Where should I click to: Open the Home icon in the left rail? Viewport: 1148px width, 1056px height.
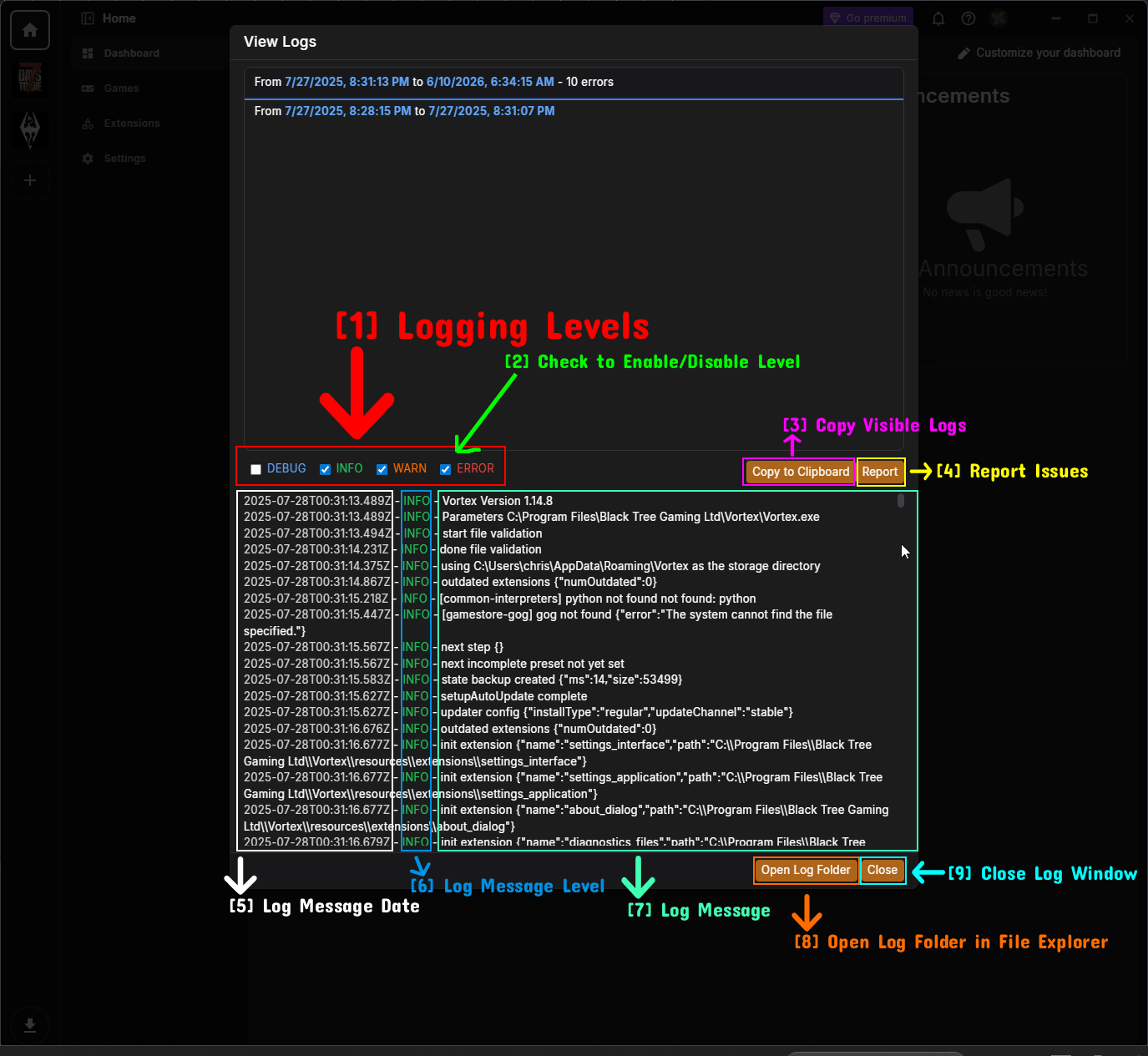tap(30, 31)
